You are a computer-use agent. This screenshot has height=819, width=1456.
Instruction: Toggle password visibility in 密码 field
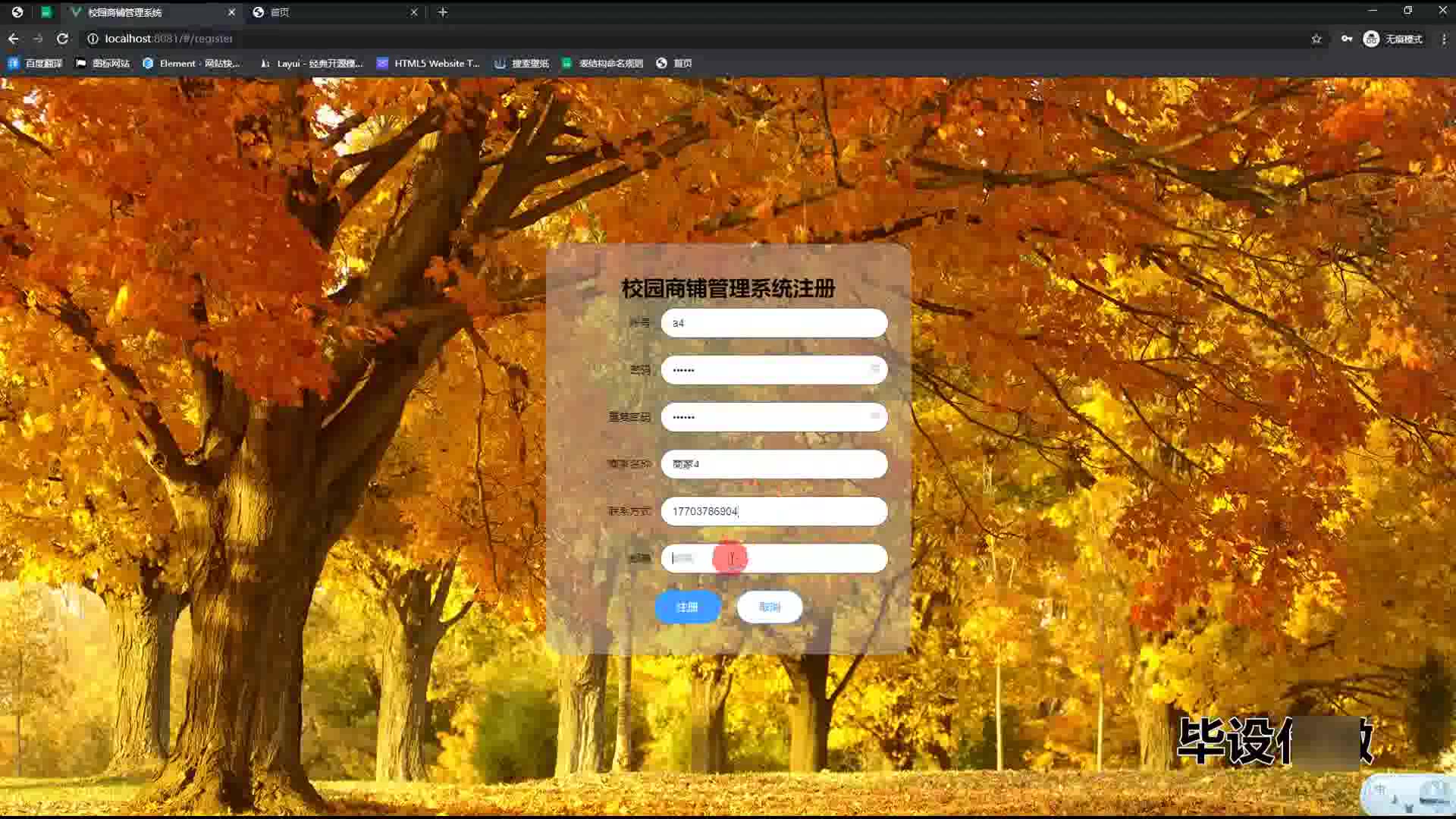coord(874,369)
